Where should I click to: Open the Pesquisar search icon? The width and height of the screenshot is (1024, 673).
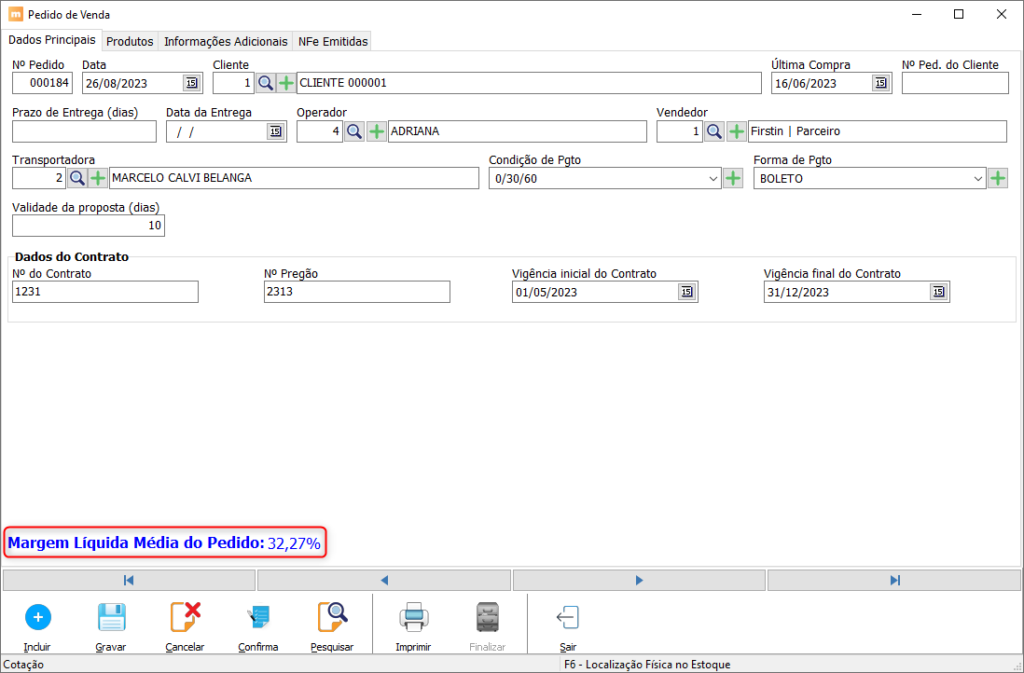tap(332, 618)
